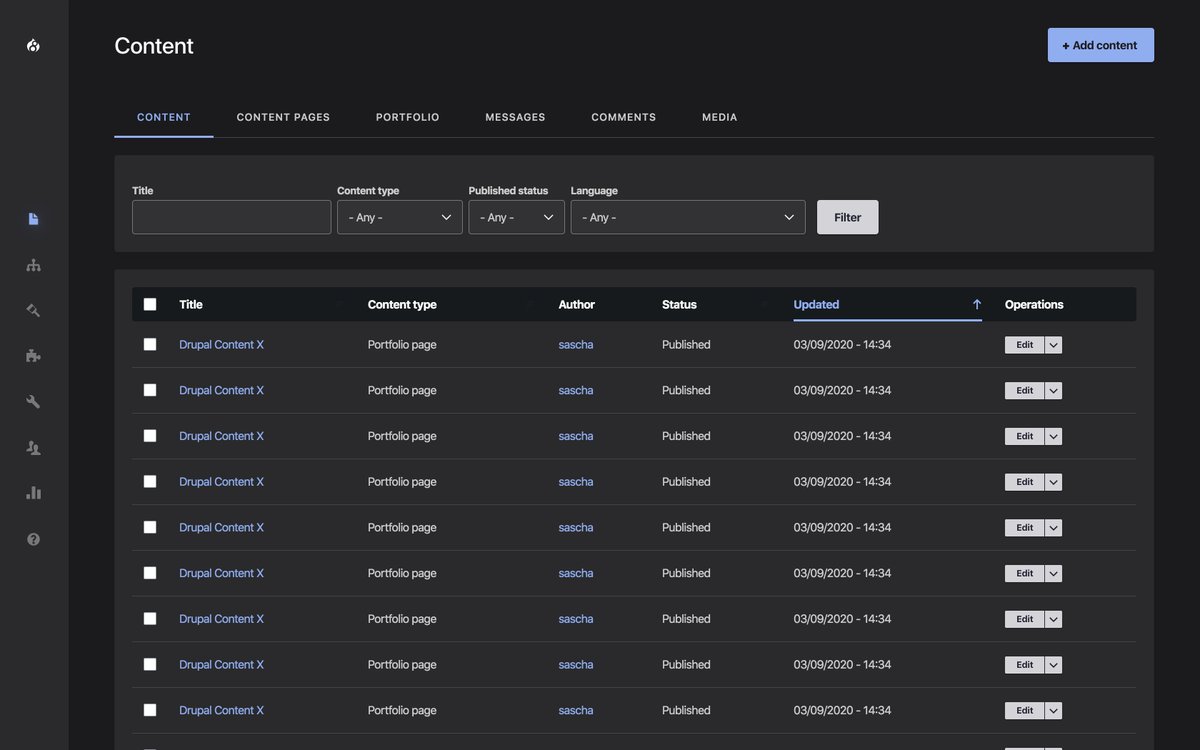Click the sort arrow in the Updated column header
The height and width of the screenshot is (750, 1200).
tap(977, 304)
